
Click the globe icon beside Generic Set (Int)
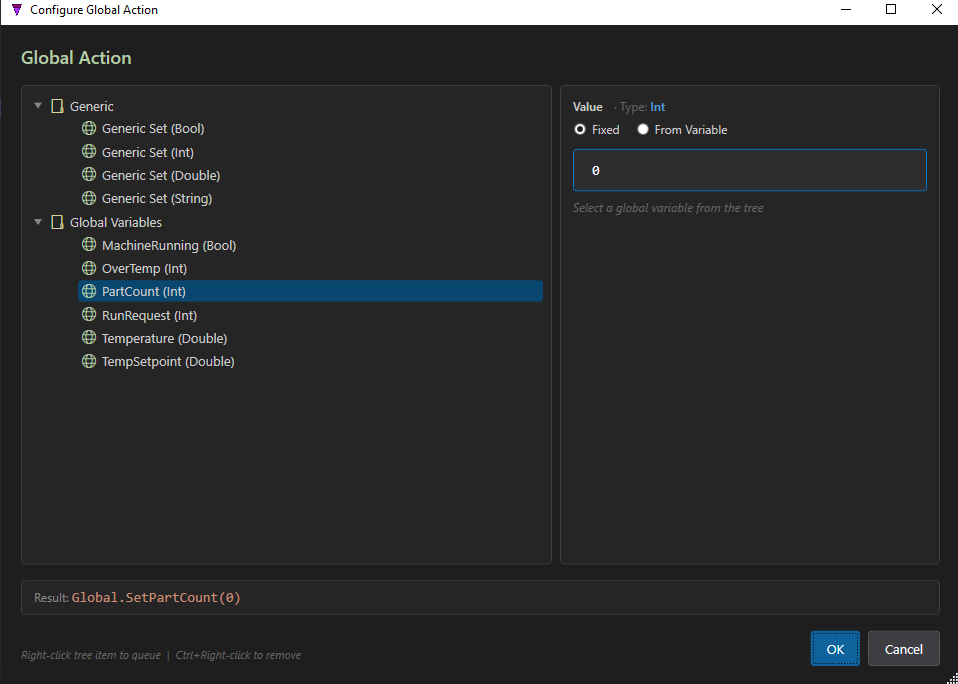(89, 151)
